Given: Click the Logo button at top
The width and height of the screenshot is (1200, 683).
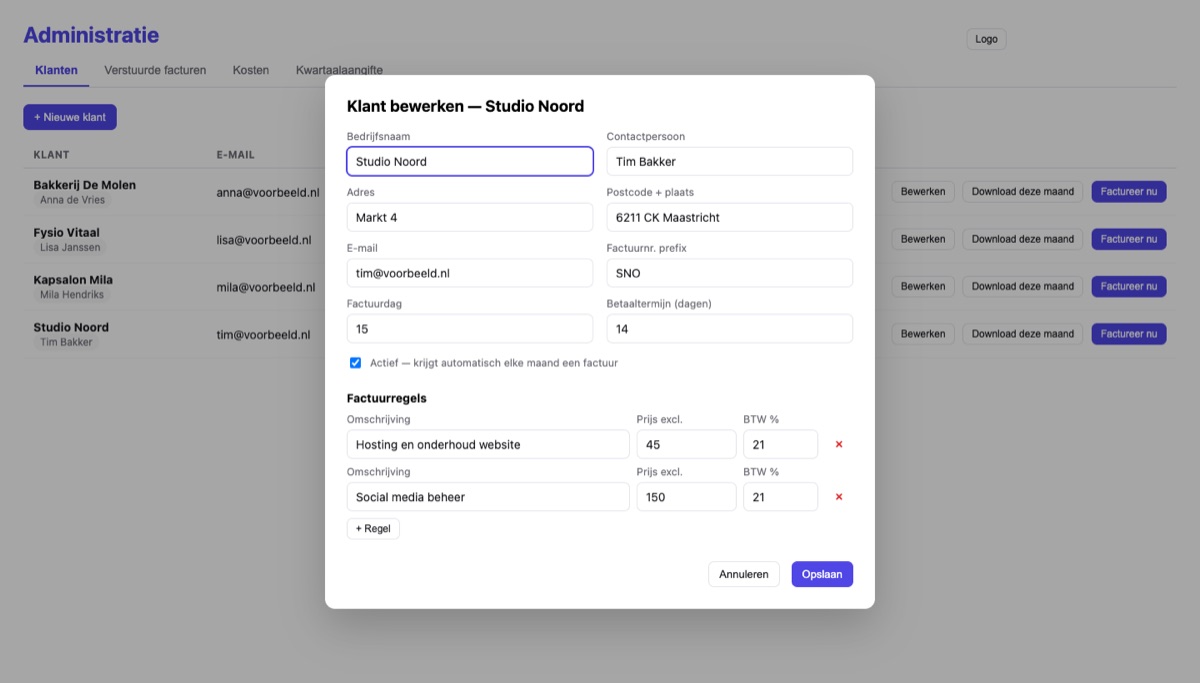Looking at the screenshot, I should tap(986, 39).
